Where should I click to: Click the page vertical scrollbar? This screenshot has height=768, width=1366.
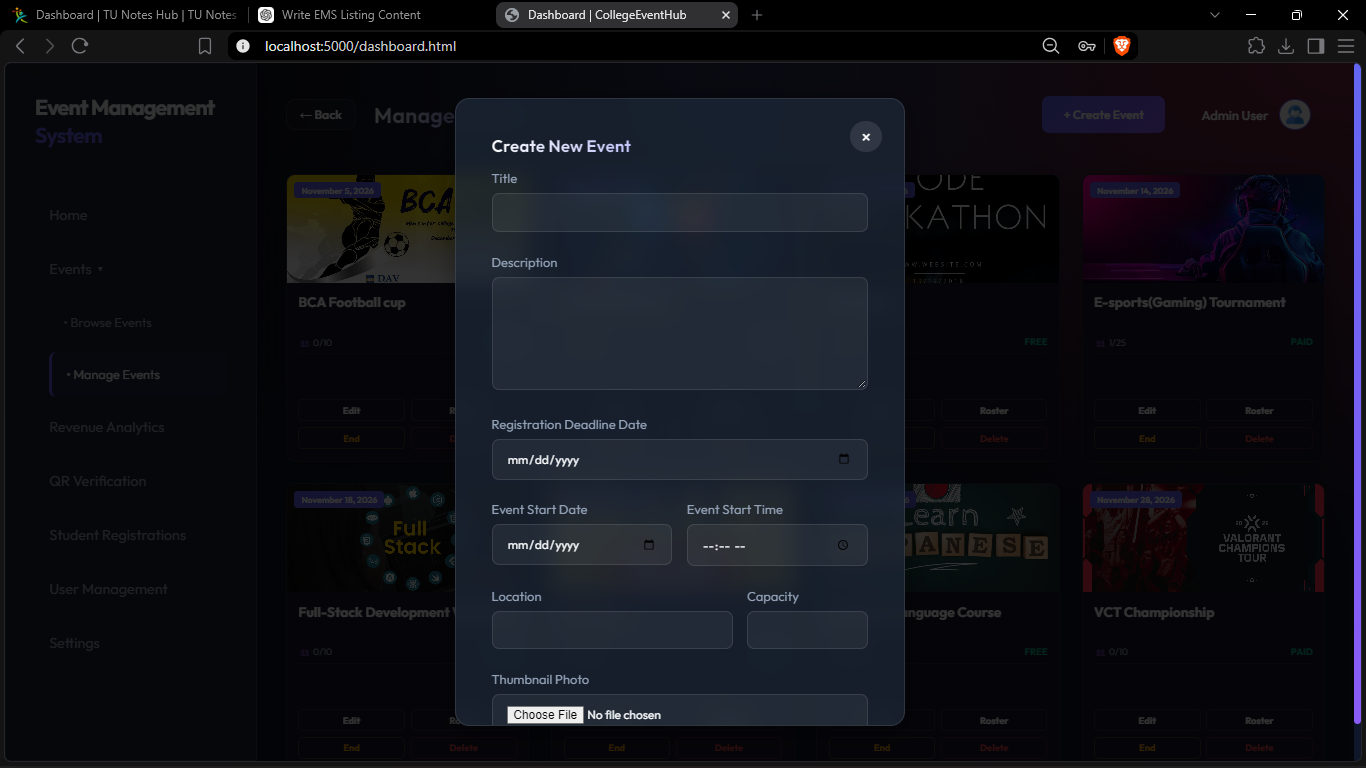tap(1357, 394)
